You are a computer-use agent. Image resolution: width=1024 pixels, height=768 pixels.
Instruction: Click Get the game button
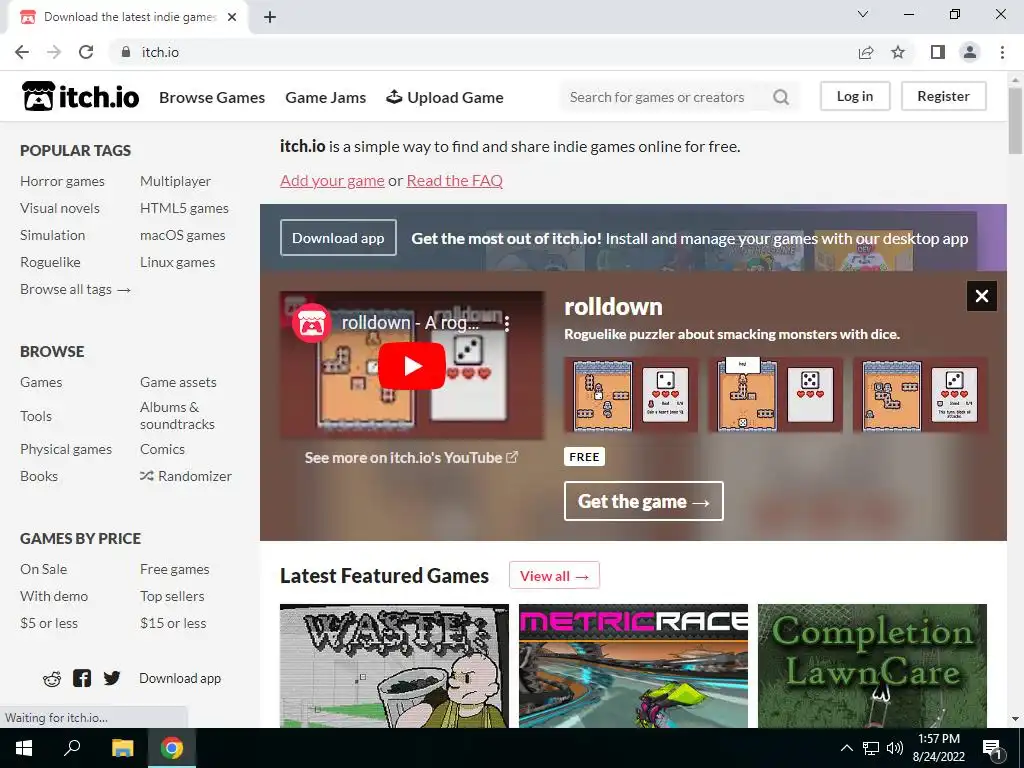(x=643, y=501)
